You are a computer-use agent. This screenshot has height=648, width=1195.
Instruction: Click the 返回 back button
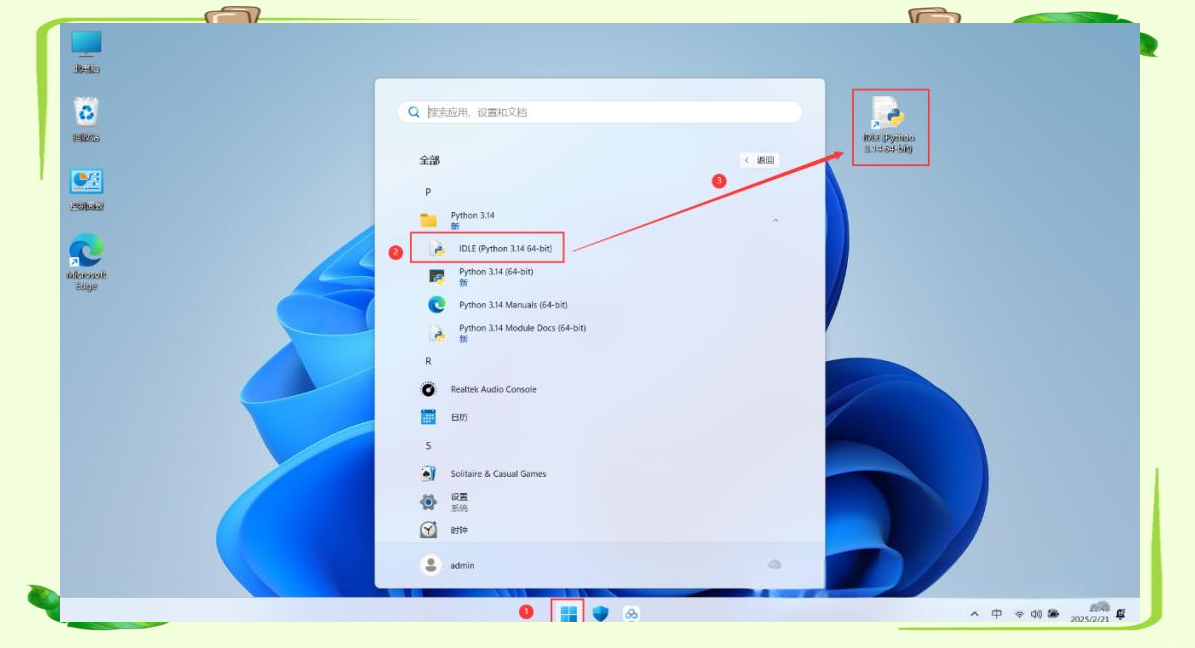pos(759,160)
